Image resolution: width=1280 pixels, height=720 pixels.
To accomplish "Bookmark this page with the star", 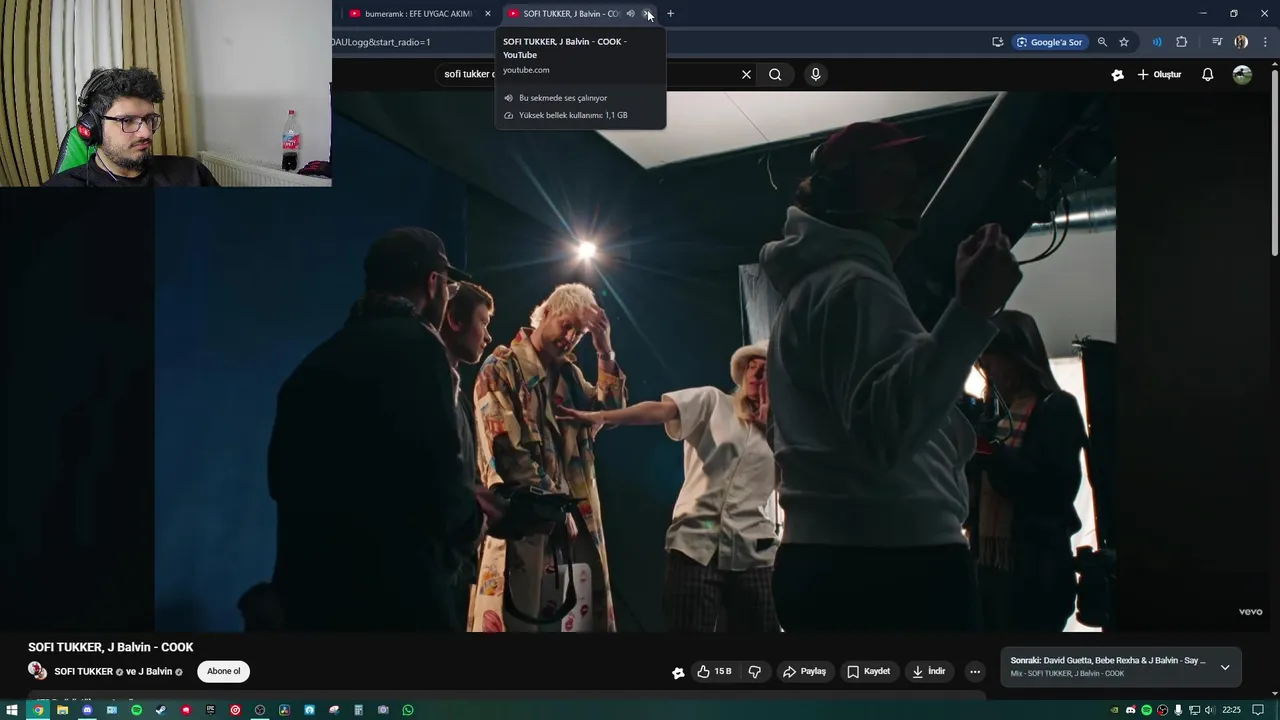I will (1124, 42).
